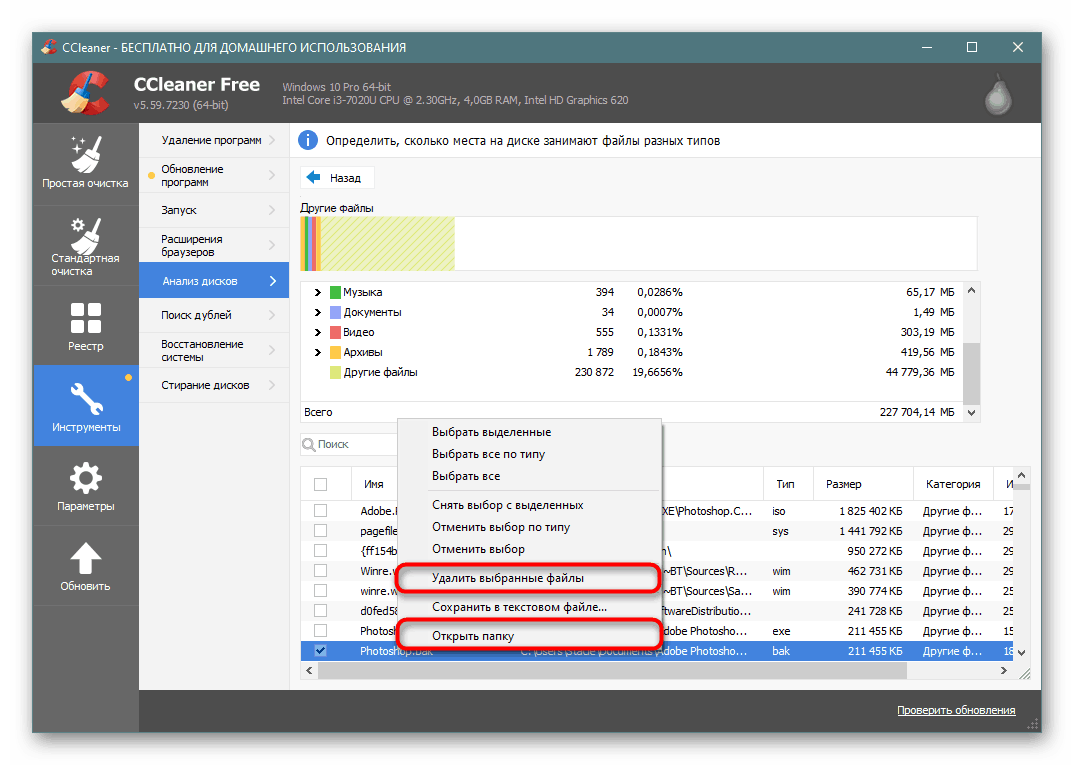Check the Adobe iso file checkbox
This screenshot has width=1074, height=765.
pos(320,511)
